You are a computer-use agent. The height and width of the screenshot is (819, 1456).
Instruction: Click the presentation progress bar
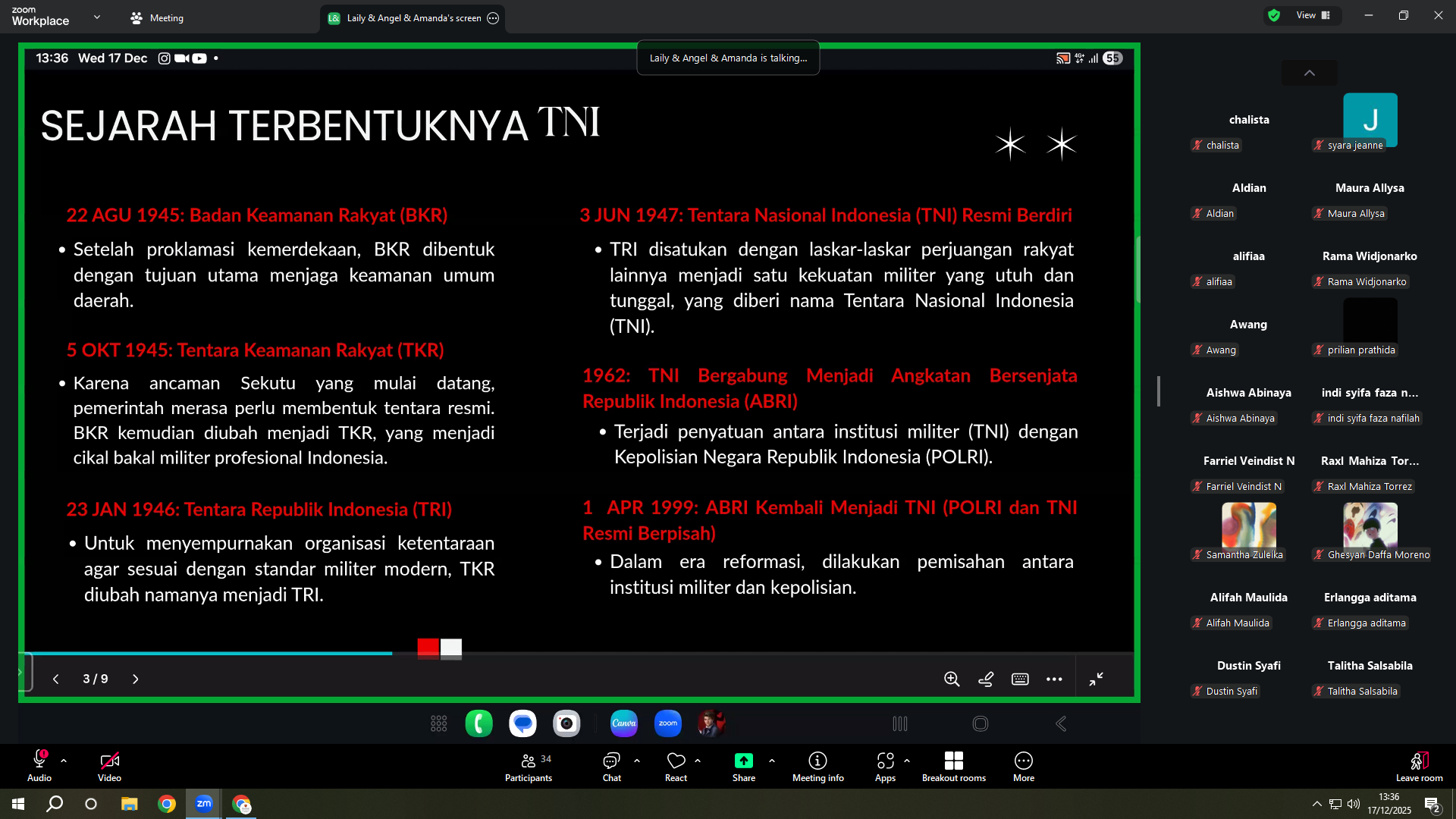tap(579, 653)
